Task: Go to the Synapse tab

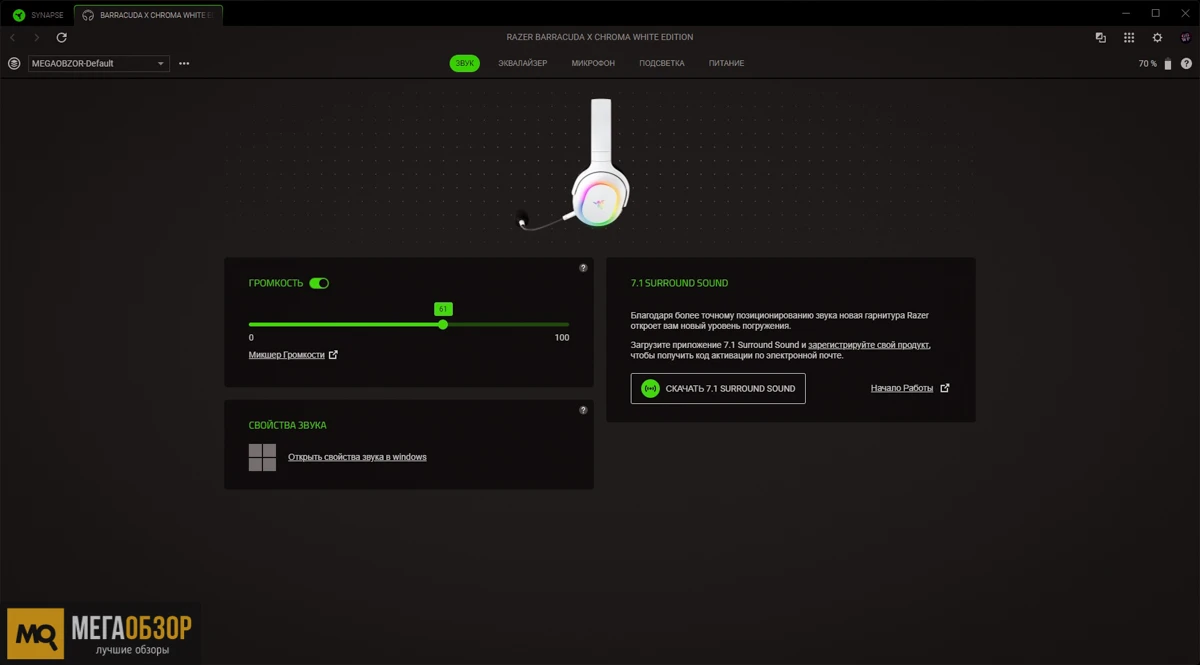Action: click(x=38, y=15)
